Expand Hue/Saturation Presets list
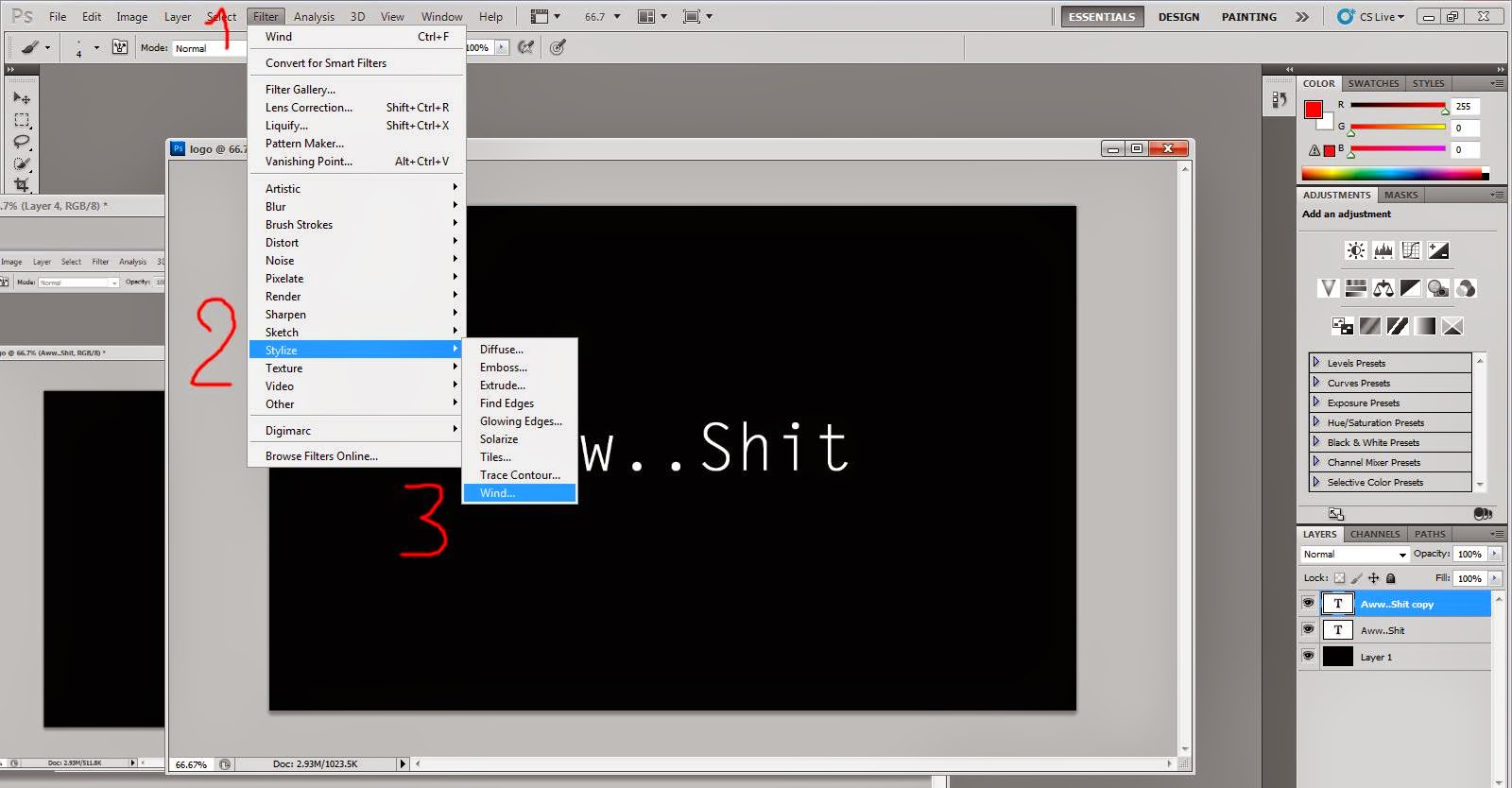Screen dimensions: 1512x788 [1315, 421]
